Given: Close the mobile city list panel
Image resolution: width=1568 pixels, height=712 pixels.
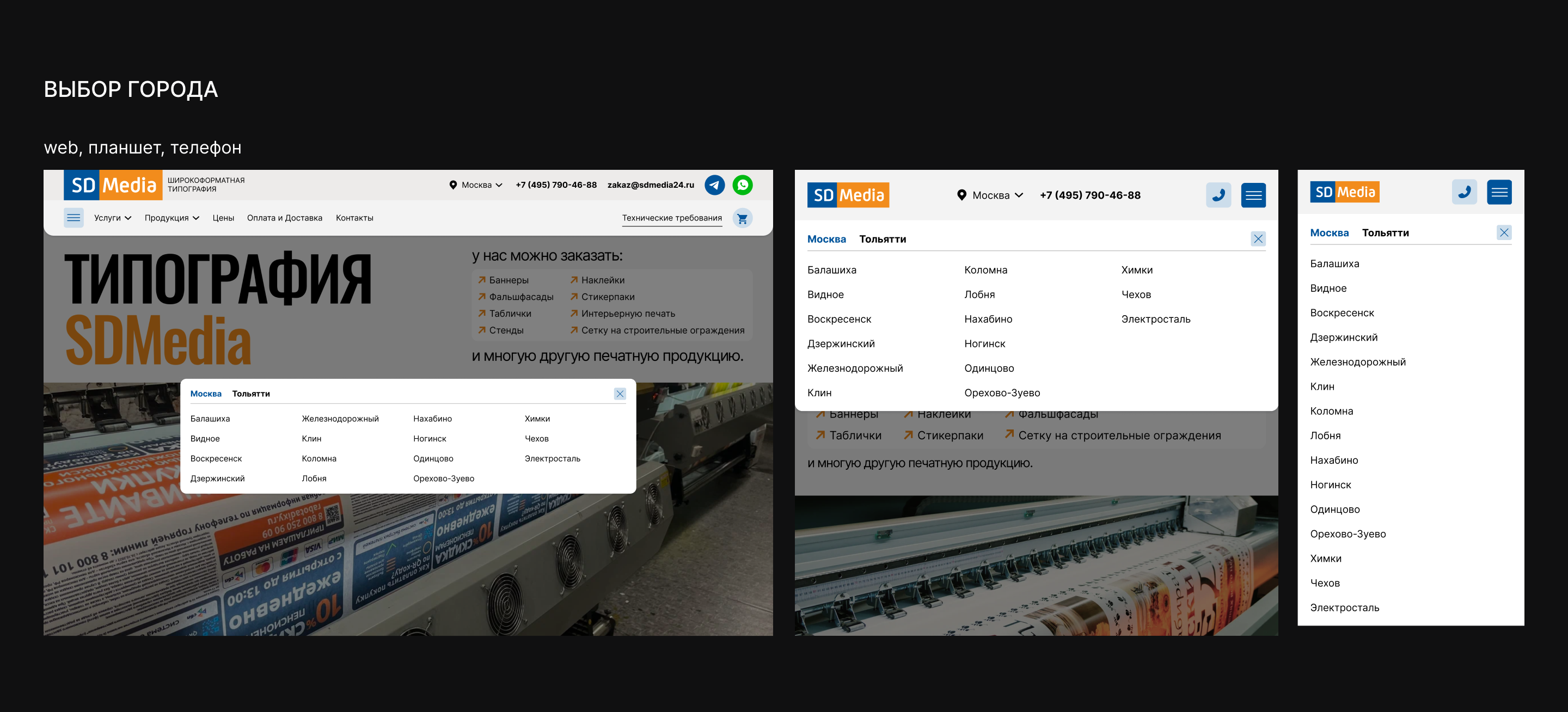Looking at the screenshot, I should click(1503, 232).
